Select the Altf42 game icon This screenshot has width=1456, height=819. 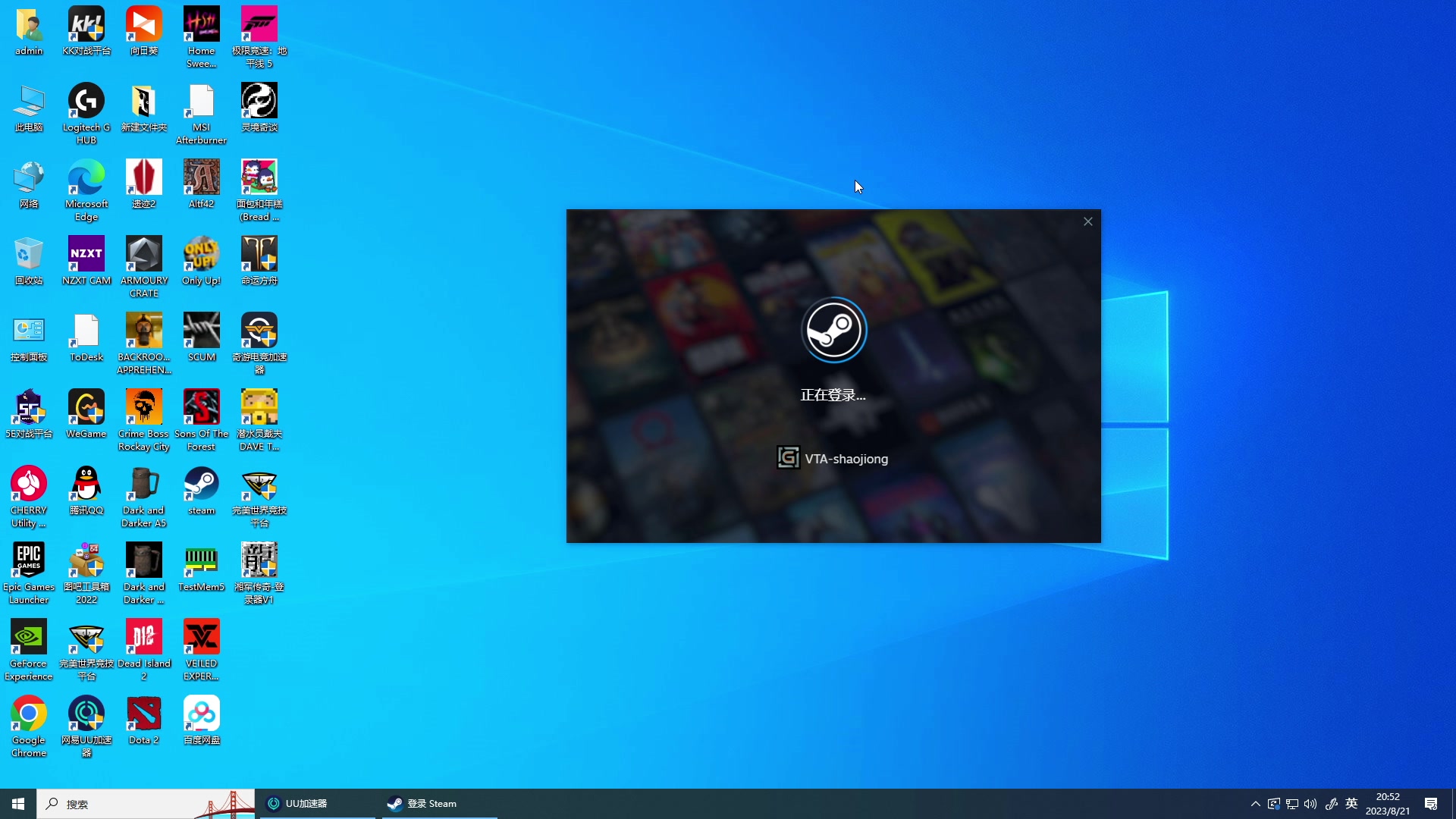[x=202, y=184]
